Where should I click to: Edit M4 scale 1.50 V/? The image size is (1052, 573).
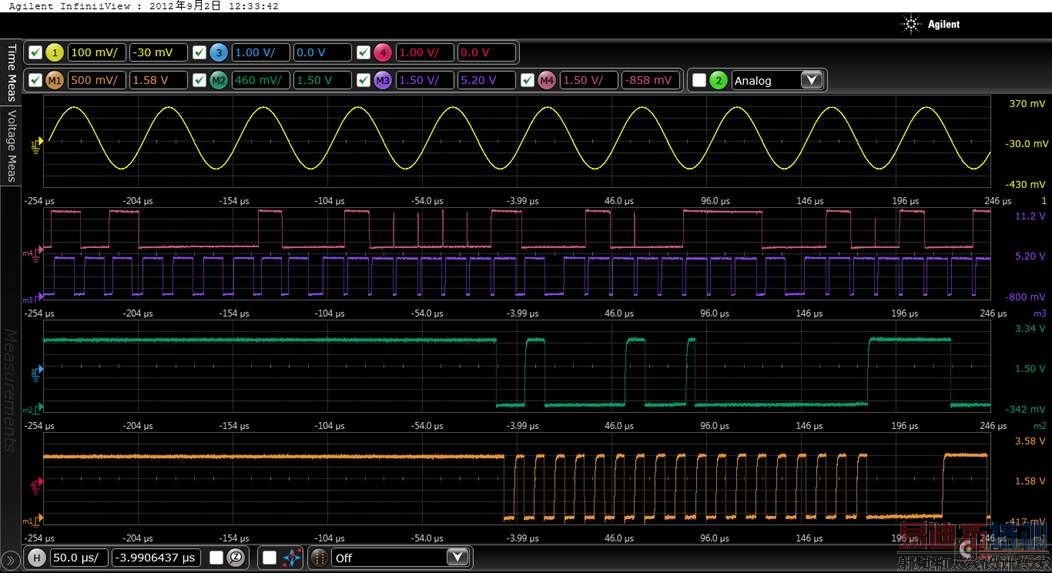coord(588,81)
